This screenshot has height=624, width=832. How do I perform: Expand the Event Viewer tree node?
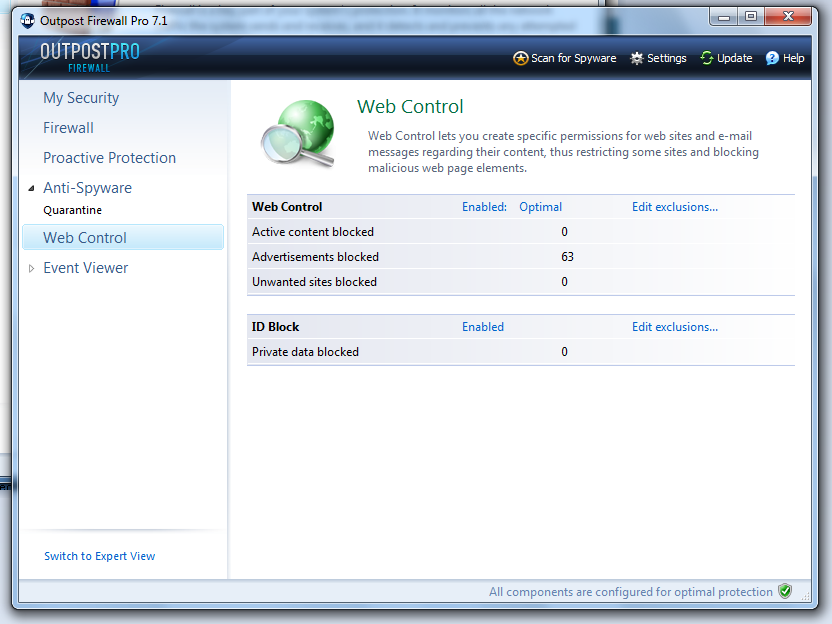pos(31,268)
